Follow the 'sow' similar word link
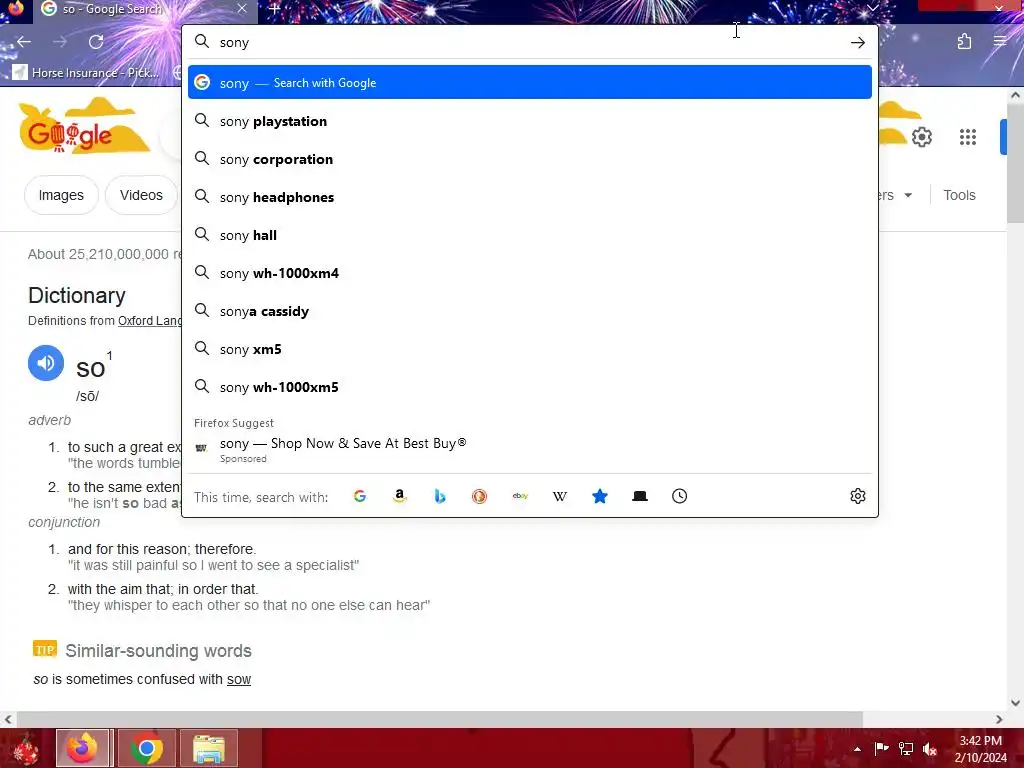1024x768 pixels. point(239,679)
